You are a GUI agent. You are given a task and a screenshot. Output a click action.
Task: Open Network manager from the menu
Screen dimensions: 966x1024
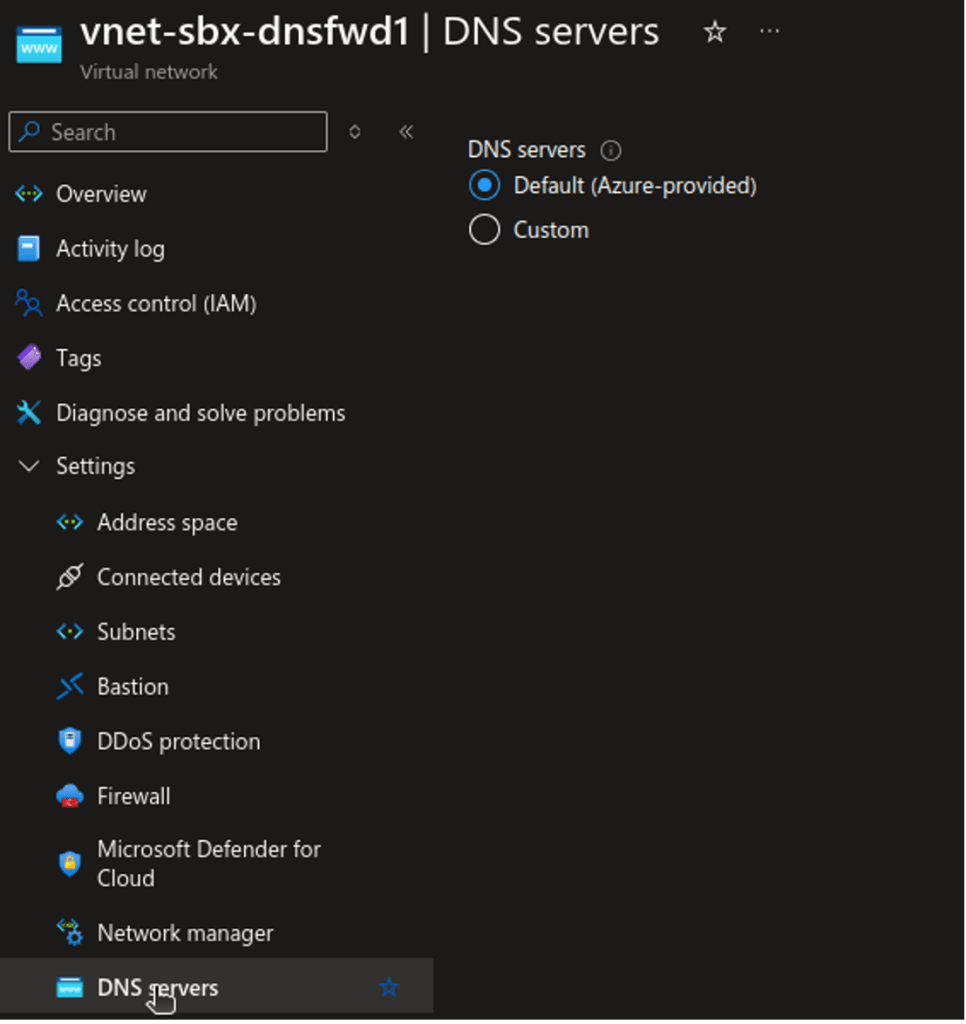184,932
